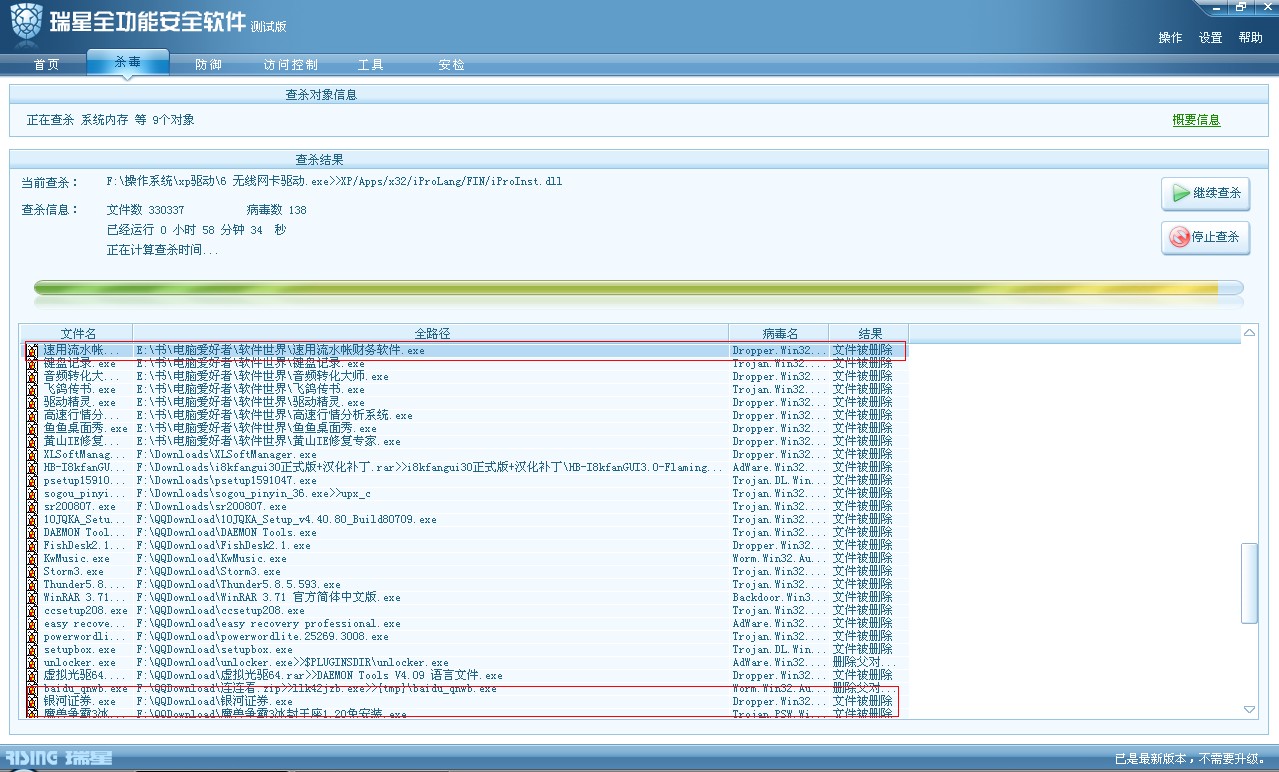1279x772 pixels.
Task: Click virus icon beside KwMusic.exe
Action: coord(32,559)
